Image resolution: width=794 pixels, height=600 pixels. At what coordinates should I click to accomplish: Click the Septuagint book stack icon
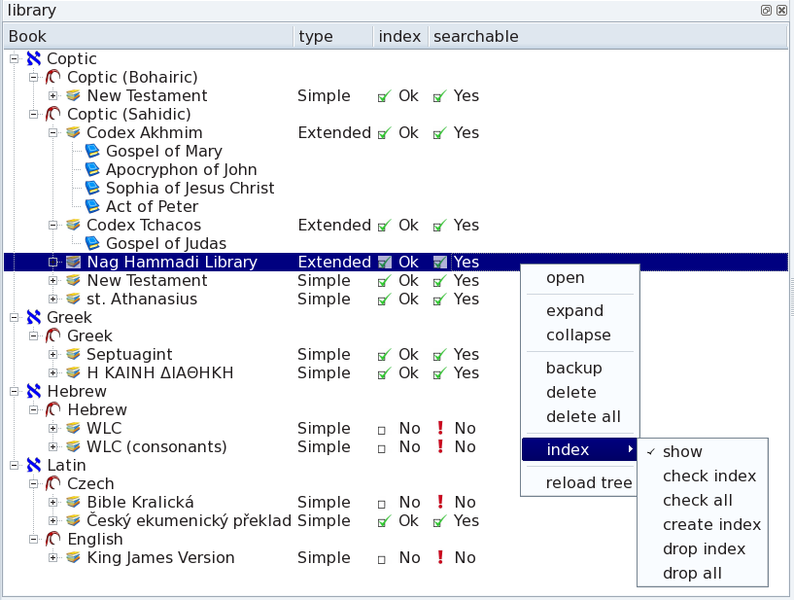pos(73,355)
